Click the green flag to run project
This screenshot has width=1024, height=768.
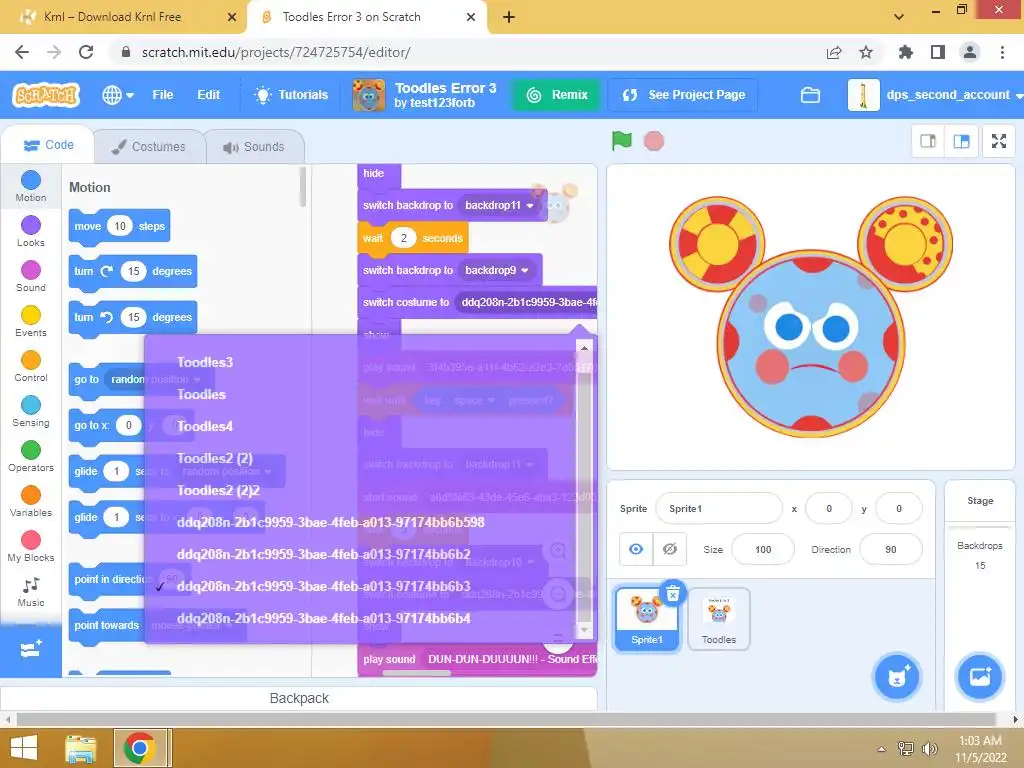(x=621, y=140)
